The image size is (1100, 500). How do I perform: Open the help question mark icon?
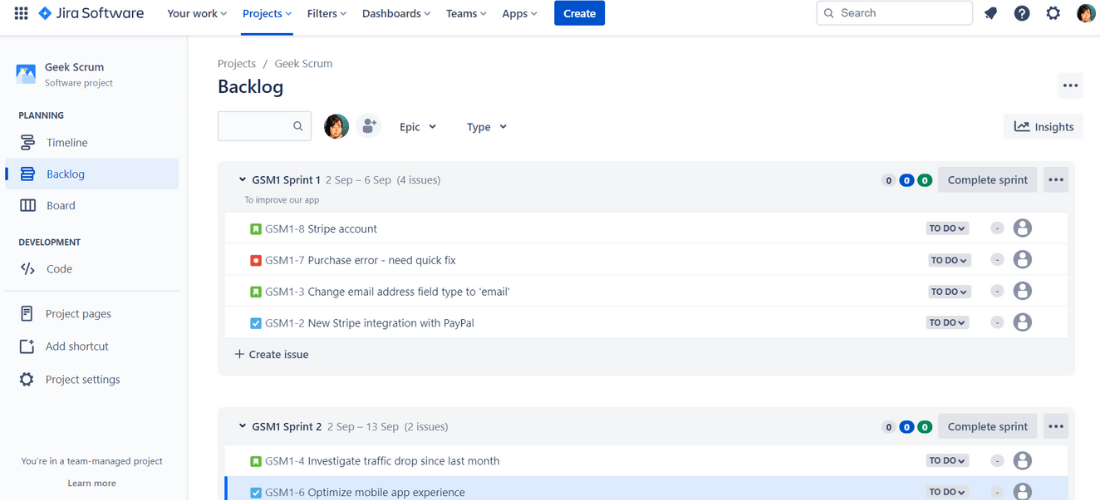pos(1022,13)
